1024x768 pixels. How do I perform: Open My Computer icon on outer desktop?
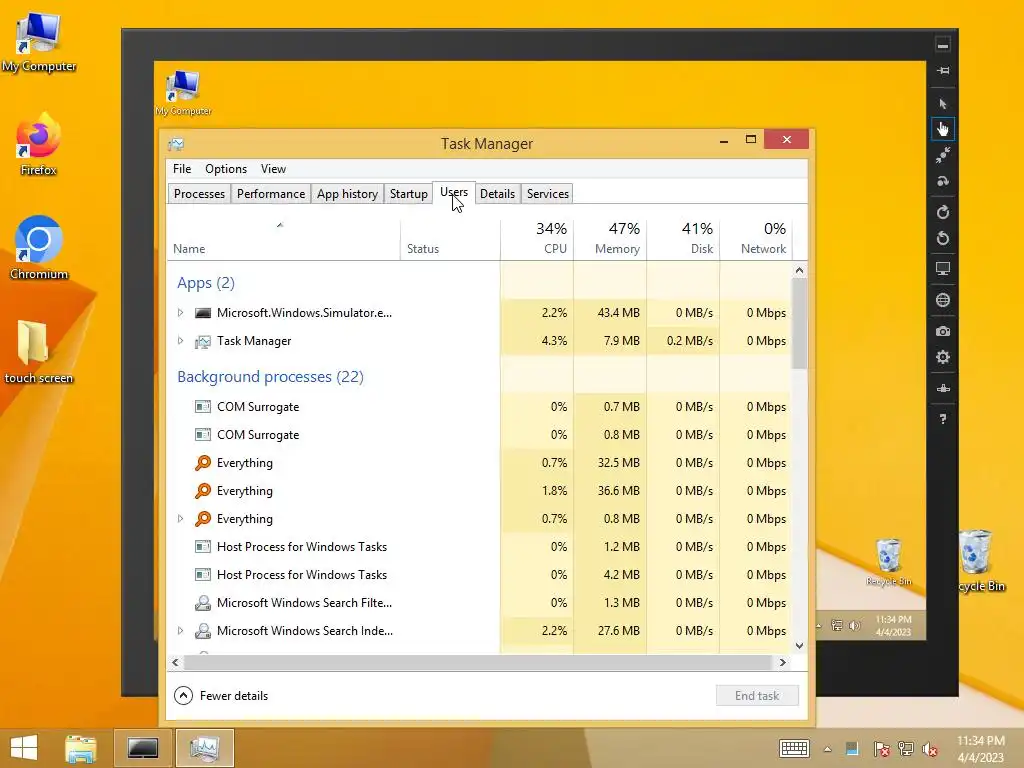pyautogui.click(x=39, y=41)
